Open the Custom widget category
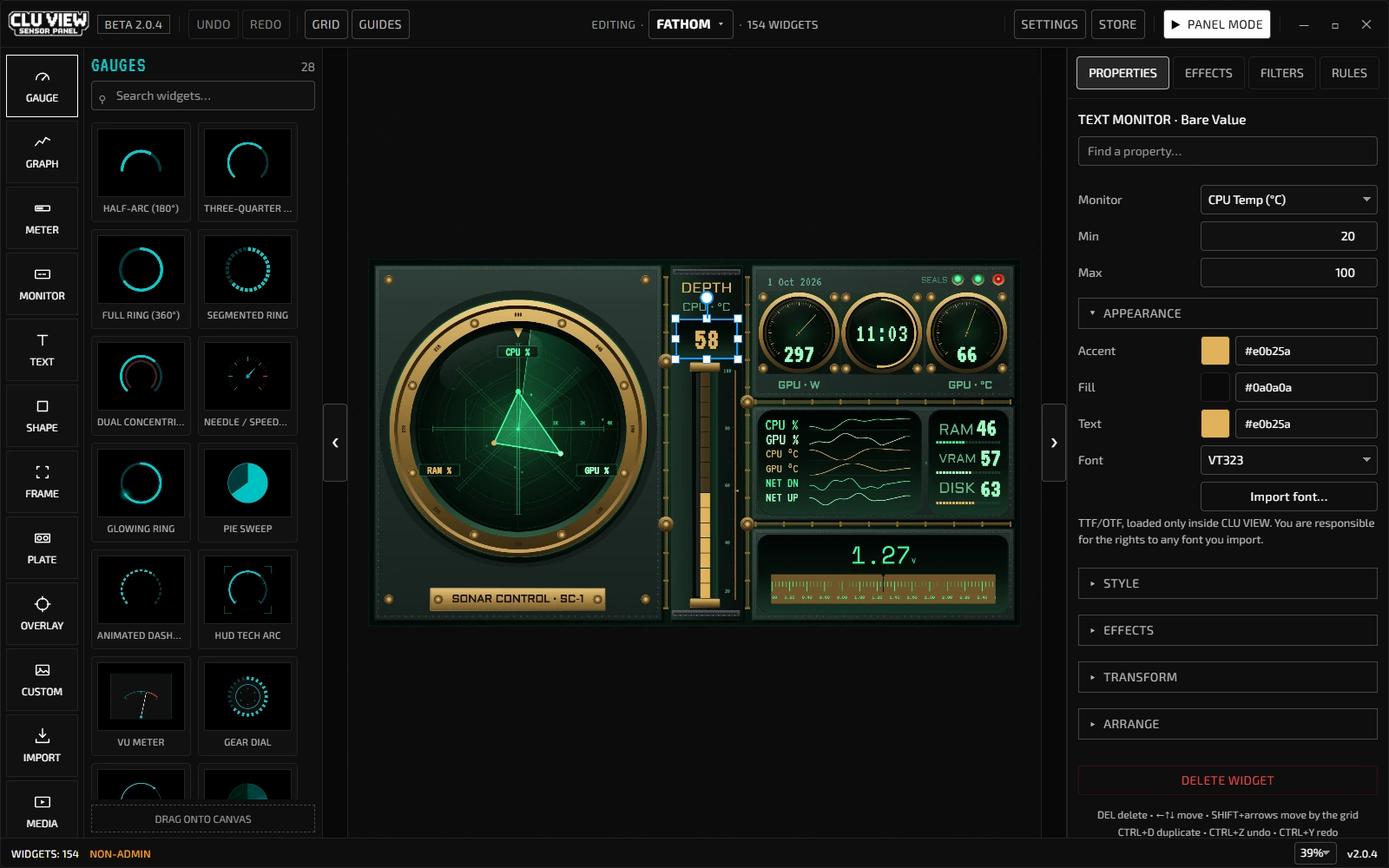Image resolution: width=1389 pixels, height=868 pixels. point(42,680)
